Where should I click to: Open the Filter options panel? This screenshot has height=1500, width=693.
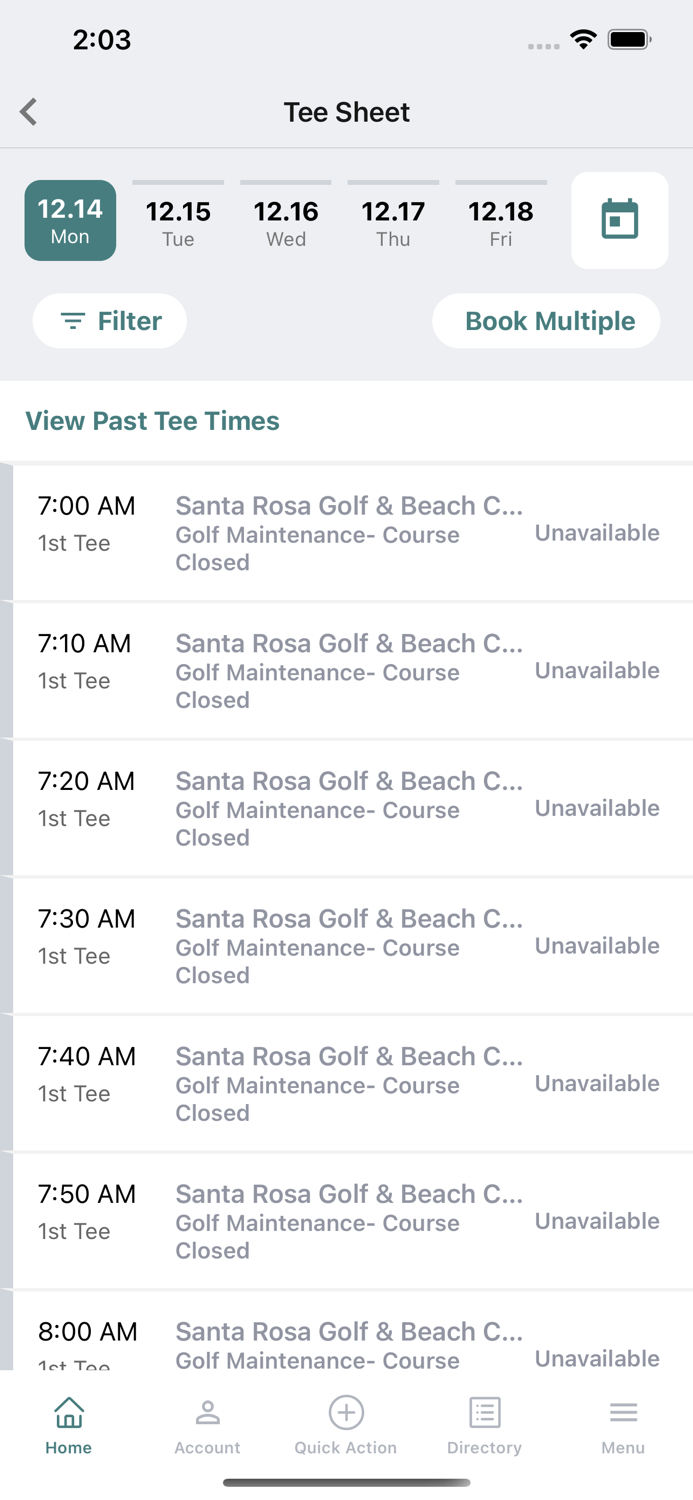[109, 321]
